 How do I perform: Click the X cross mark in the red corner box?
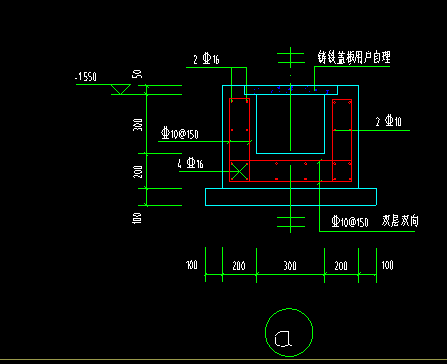[x=239, y=171]
